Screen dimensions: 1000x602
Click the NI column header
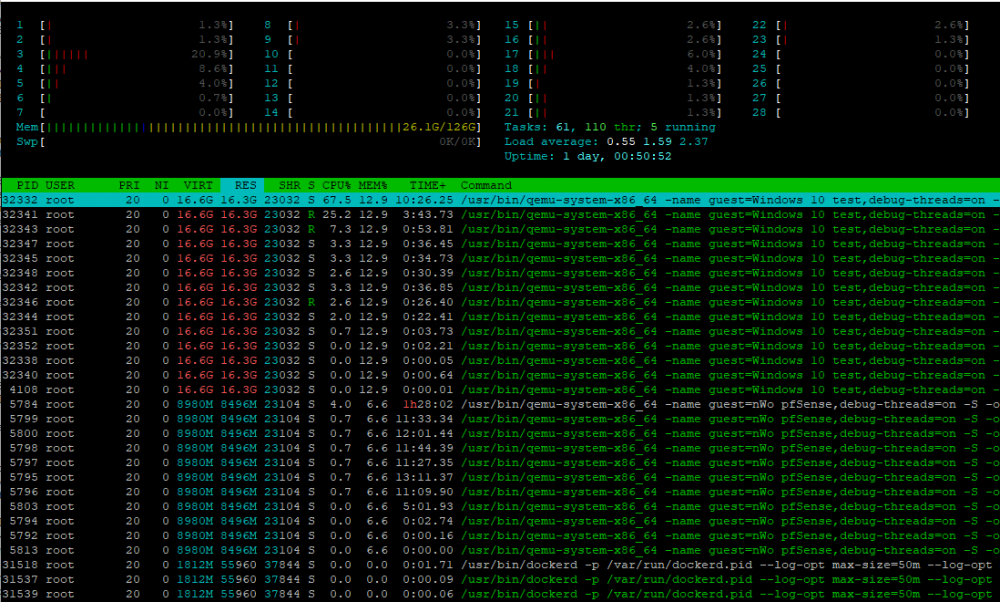coord(161,186)
